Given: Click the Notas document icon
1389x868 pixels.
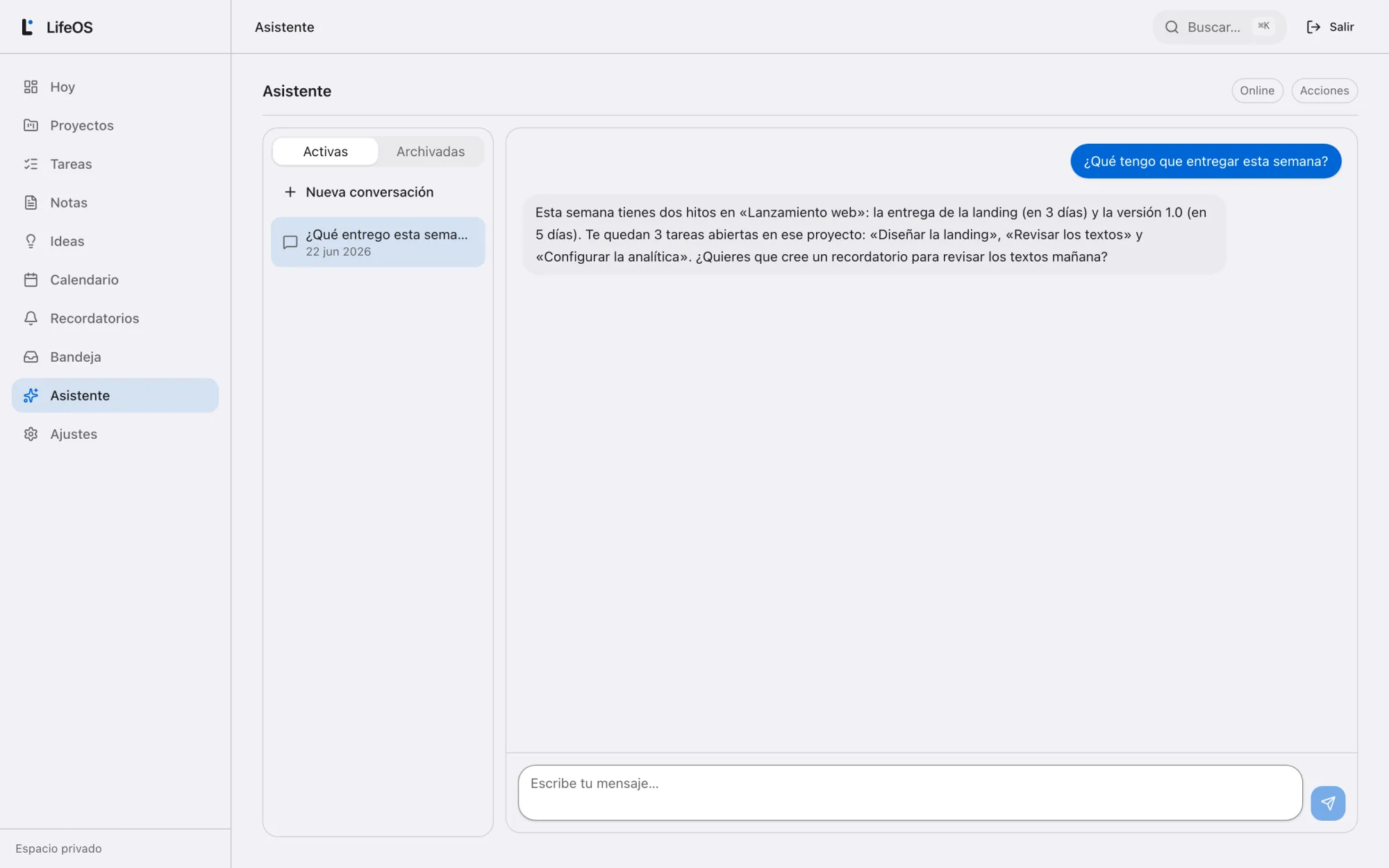Looking at the screenshot, I should click(x=31, y=202).
